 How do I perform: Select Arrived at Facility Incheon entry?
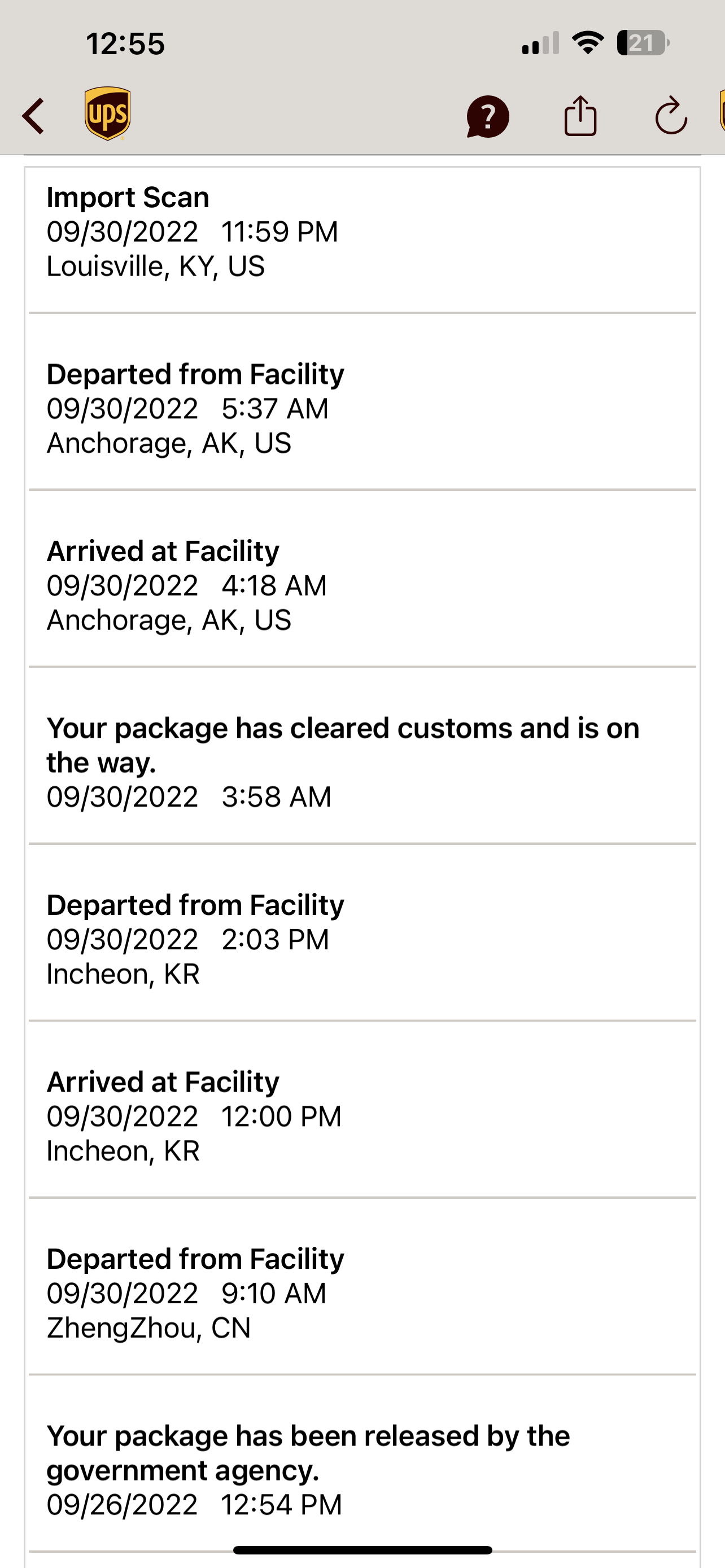click(x=361, y=1116)
